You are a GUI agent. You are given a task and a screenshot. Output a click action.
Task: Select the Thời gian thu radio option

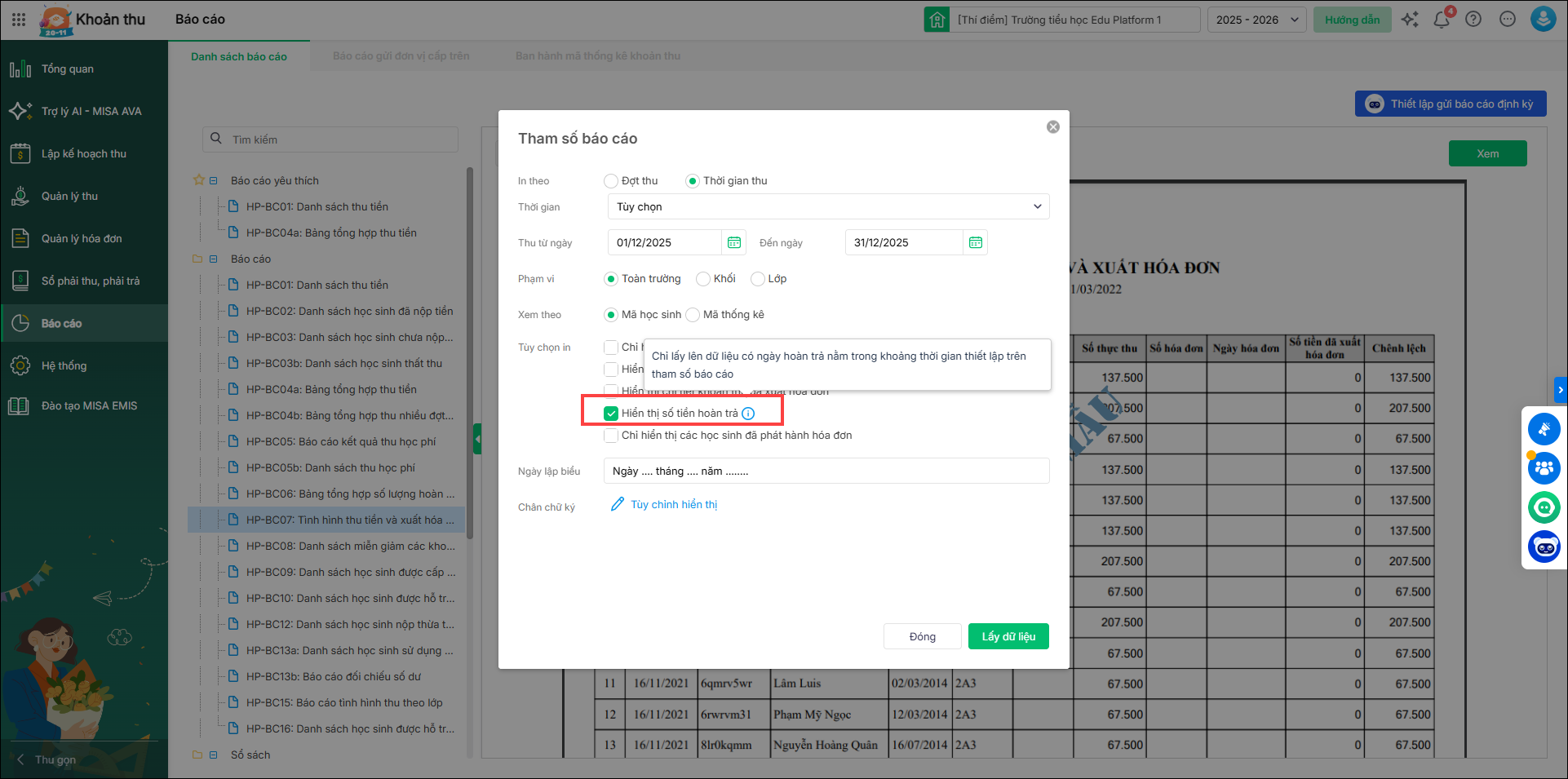693,181
